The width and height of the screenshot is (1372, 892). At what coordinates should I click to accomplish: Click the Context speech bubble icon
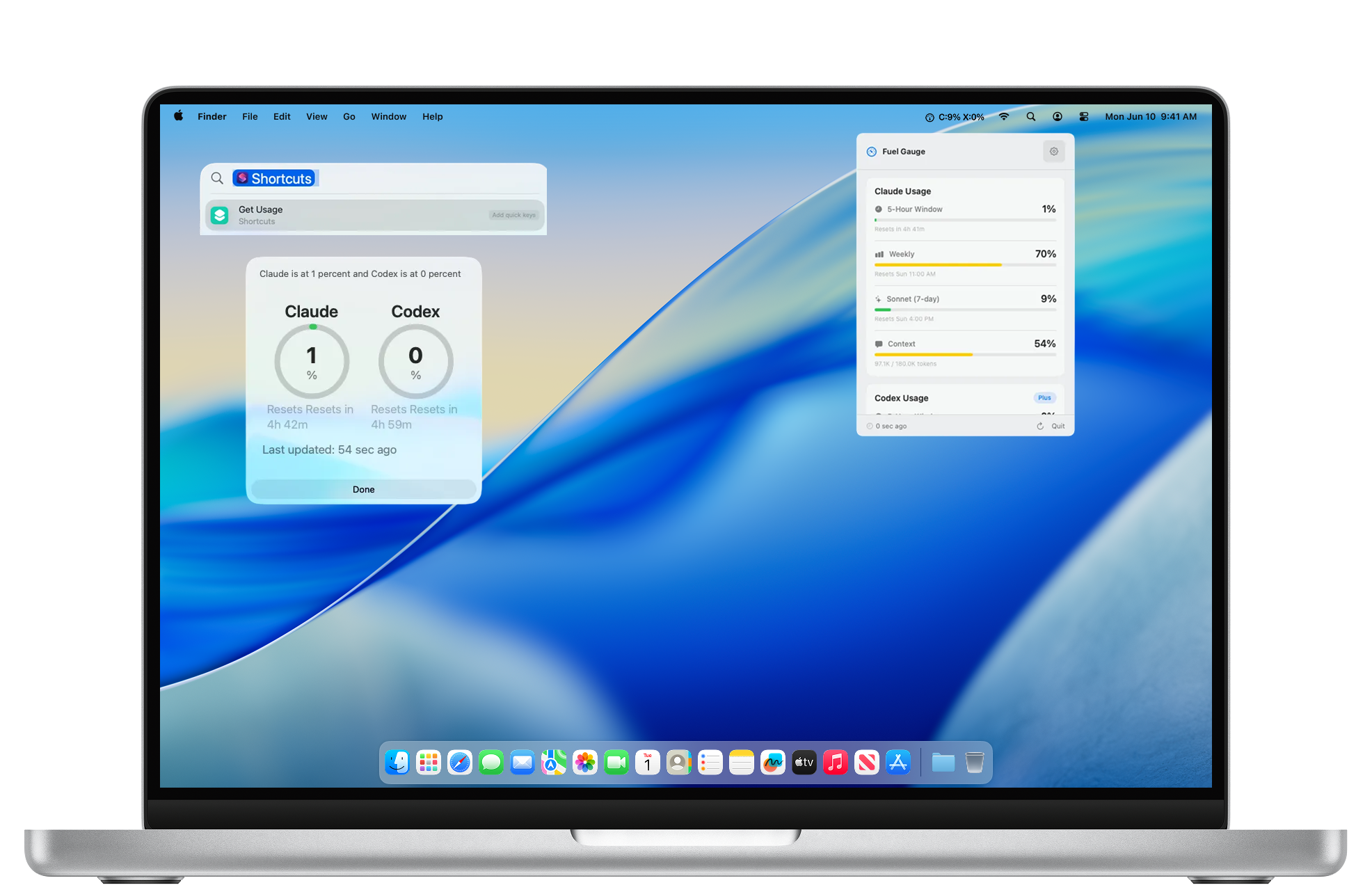(878, 344)
